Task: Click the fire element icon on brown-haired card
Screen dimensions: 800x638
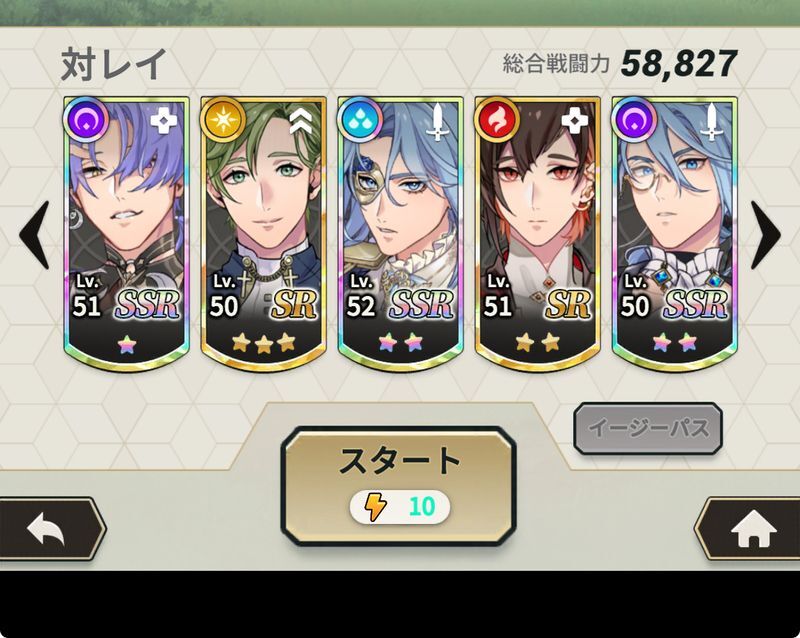Action: (497, 120)
